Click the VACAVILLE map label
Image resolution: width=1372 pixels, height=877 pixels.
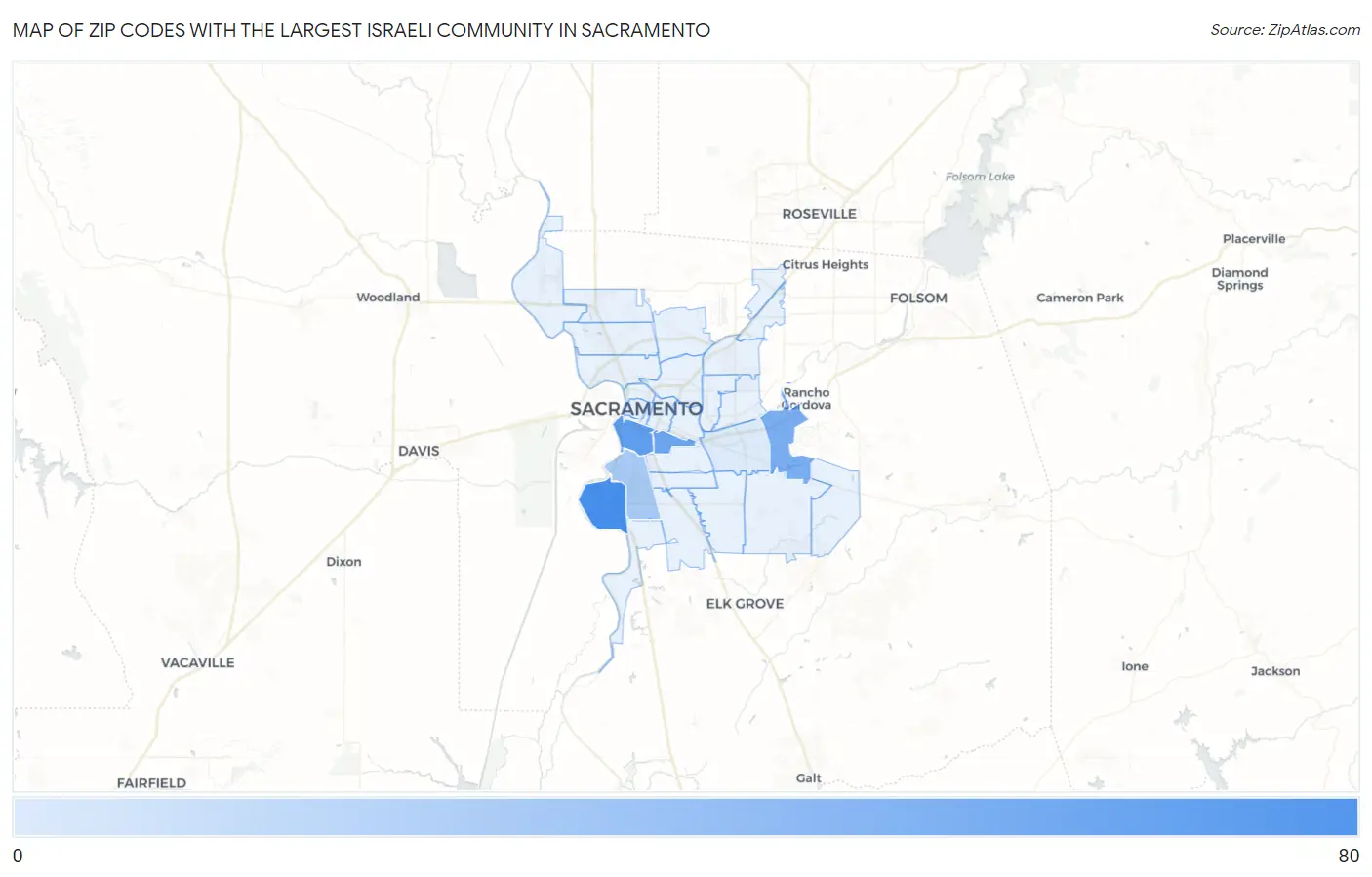coord(197,662)
